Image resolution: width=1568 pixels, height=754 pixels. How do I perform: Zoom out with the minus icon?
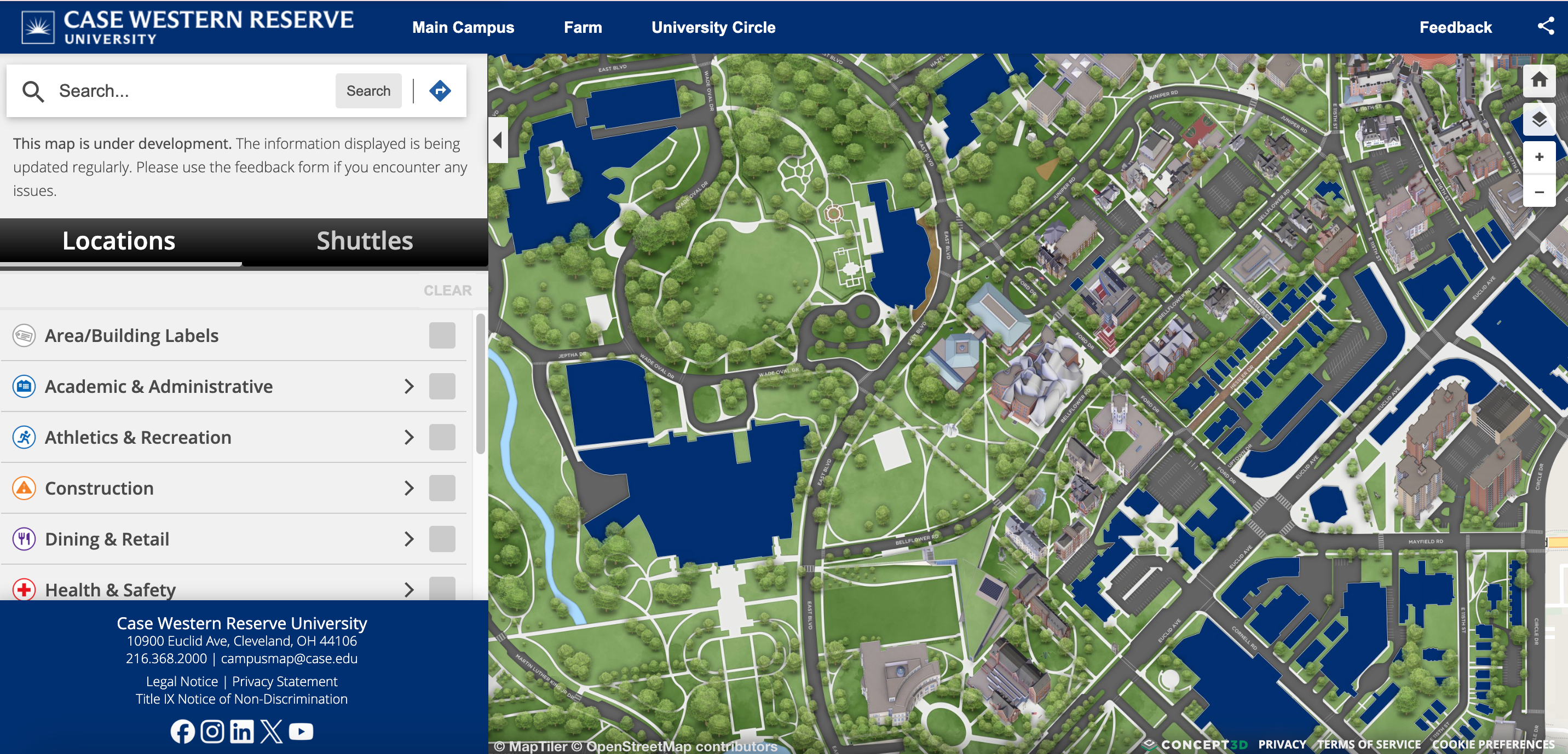pyautogui.click(x=1539, y=192)
